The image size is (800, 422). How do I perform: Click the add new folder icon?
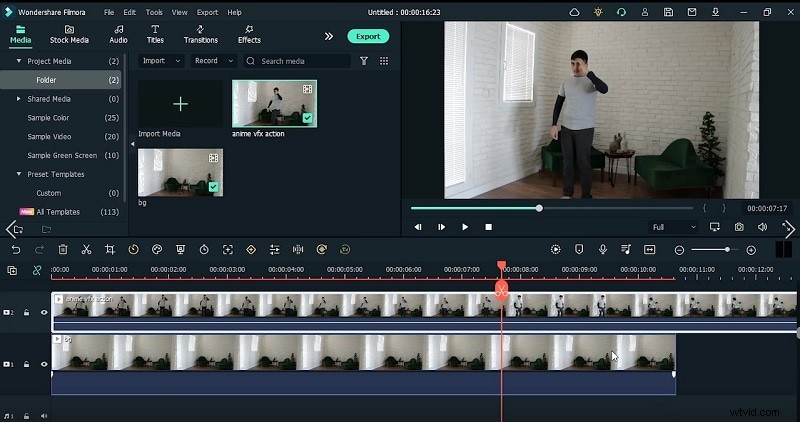tap(18, 230)
